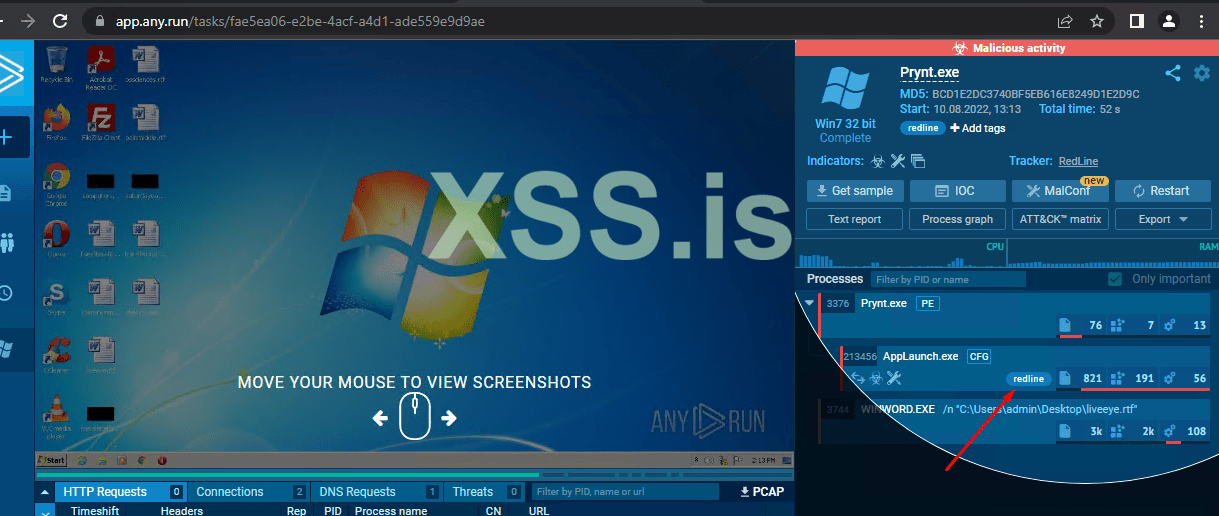1219x516 pixels.
Task: Open the ATT&CK matrix
Action: pyautogui.click(x=1060, y=219)
